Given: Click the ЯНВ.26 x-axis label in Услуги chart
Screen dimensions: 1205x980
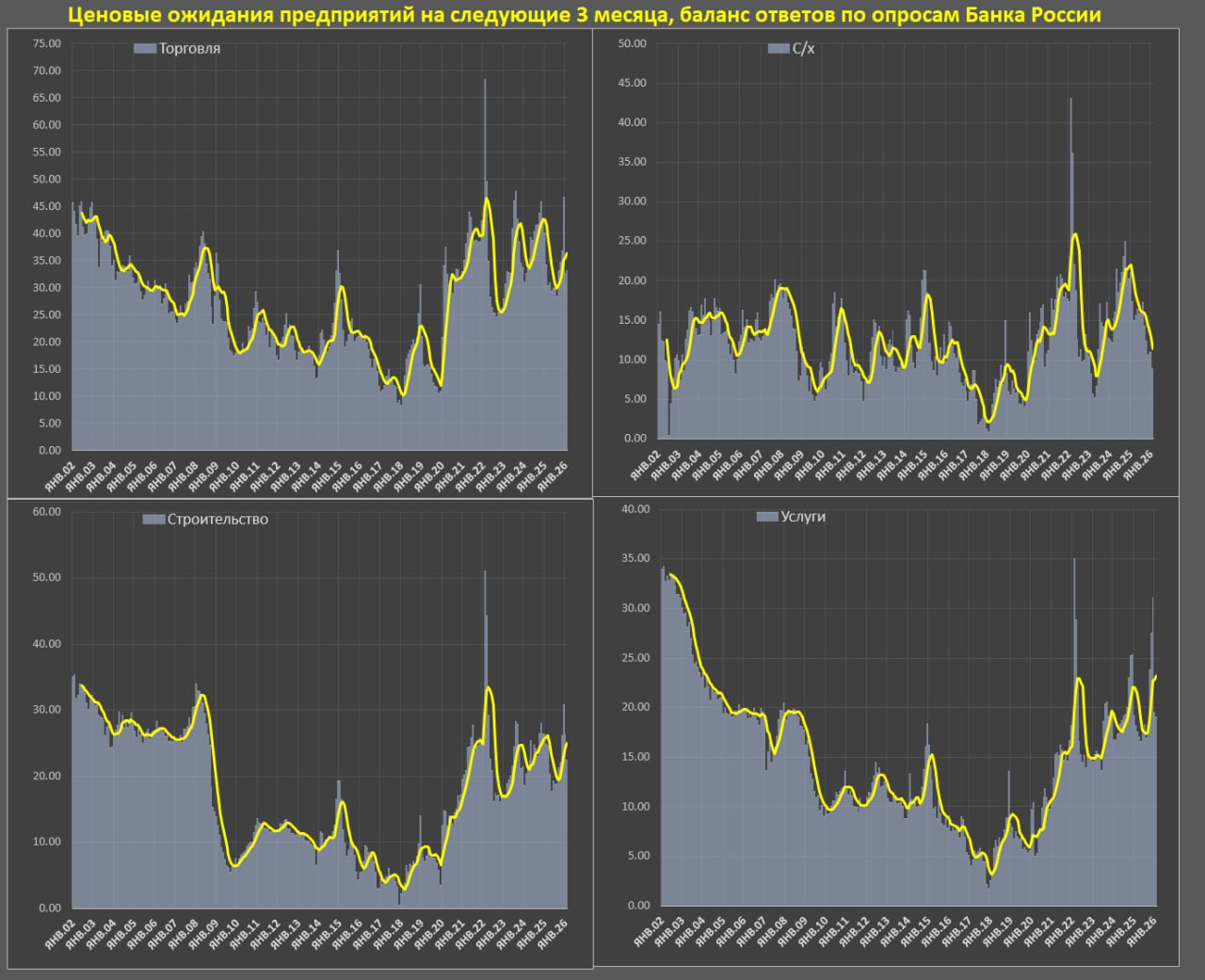Looking at the screenshot, I should pyautogui.click(x=1140, y=930).
